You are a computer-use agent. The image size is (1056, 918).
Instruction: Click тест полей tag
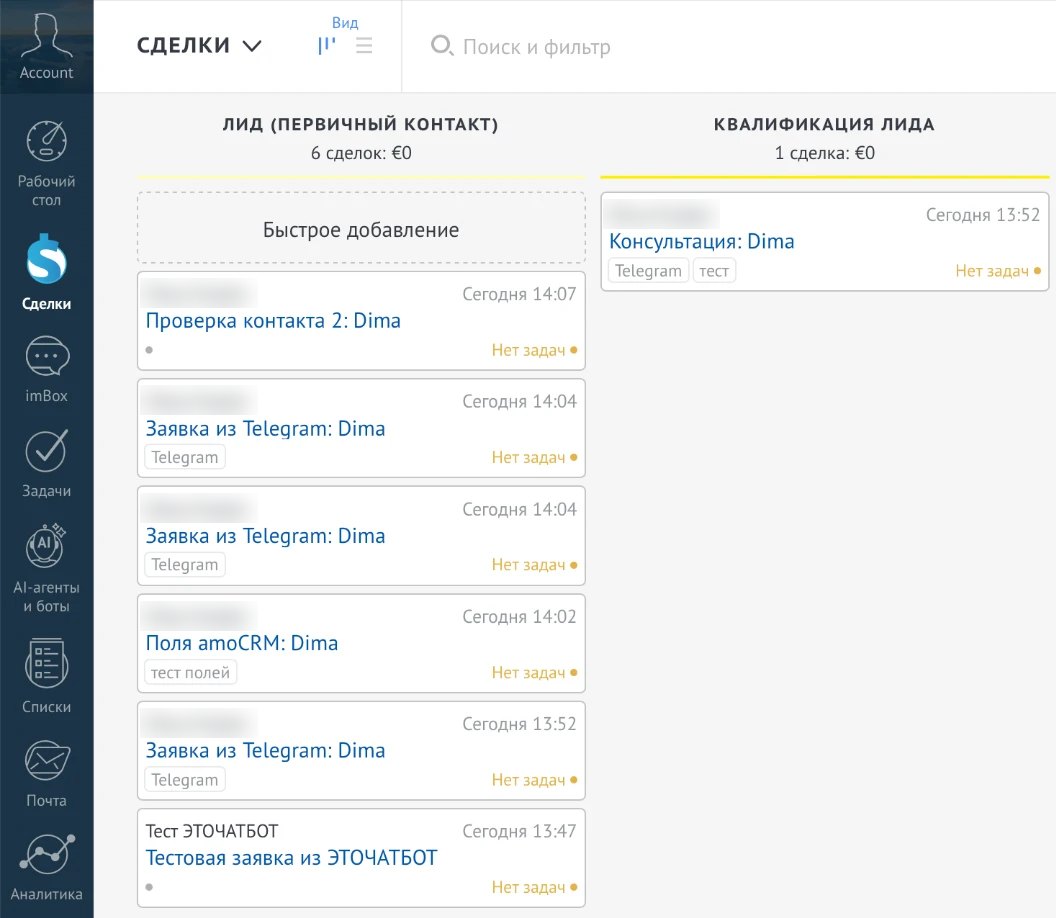pyautogui.click(x=191, y=672)
